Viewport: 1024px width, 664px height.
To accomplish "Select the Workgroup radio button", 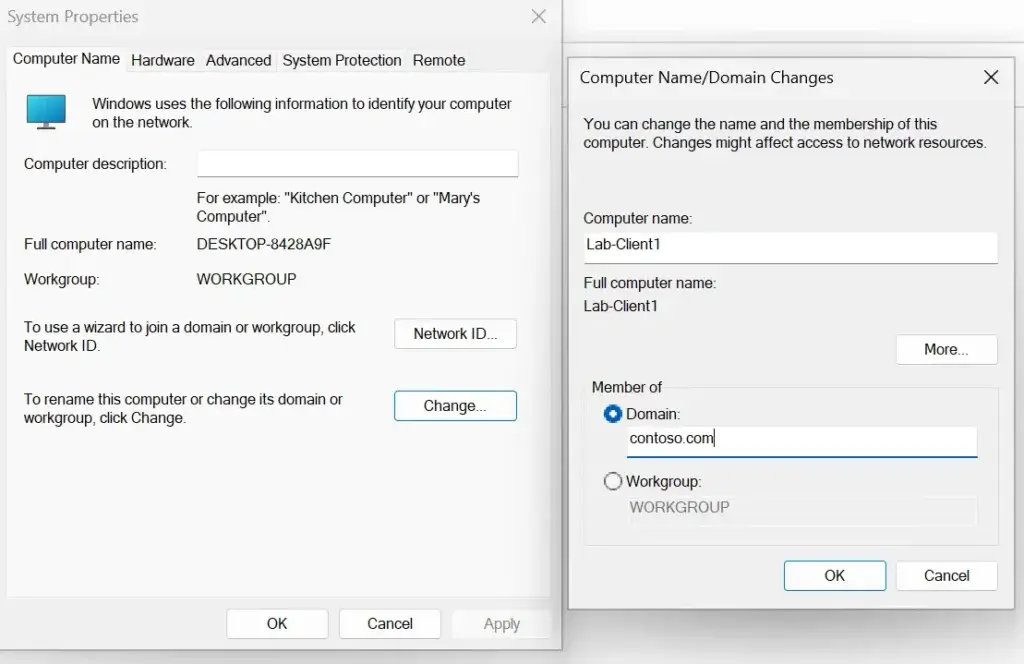I will [613, 481].
